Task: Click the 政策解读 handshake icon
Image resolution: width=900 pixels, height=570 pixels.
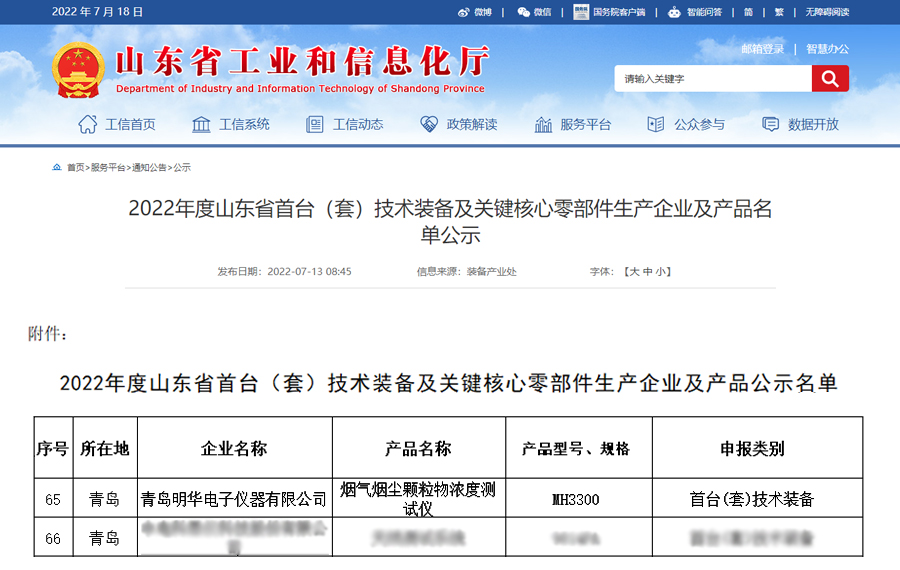Action: tap(429, 124)
